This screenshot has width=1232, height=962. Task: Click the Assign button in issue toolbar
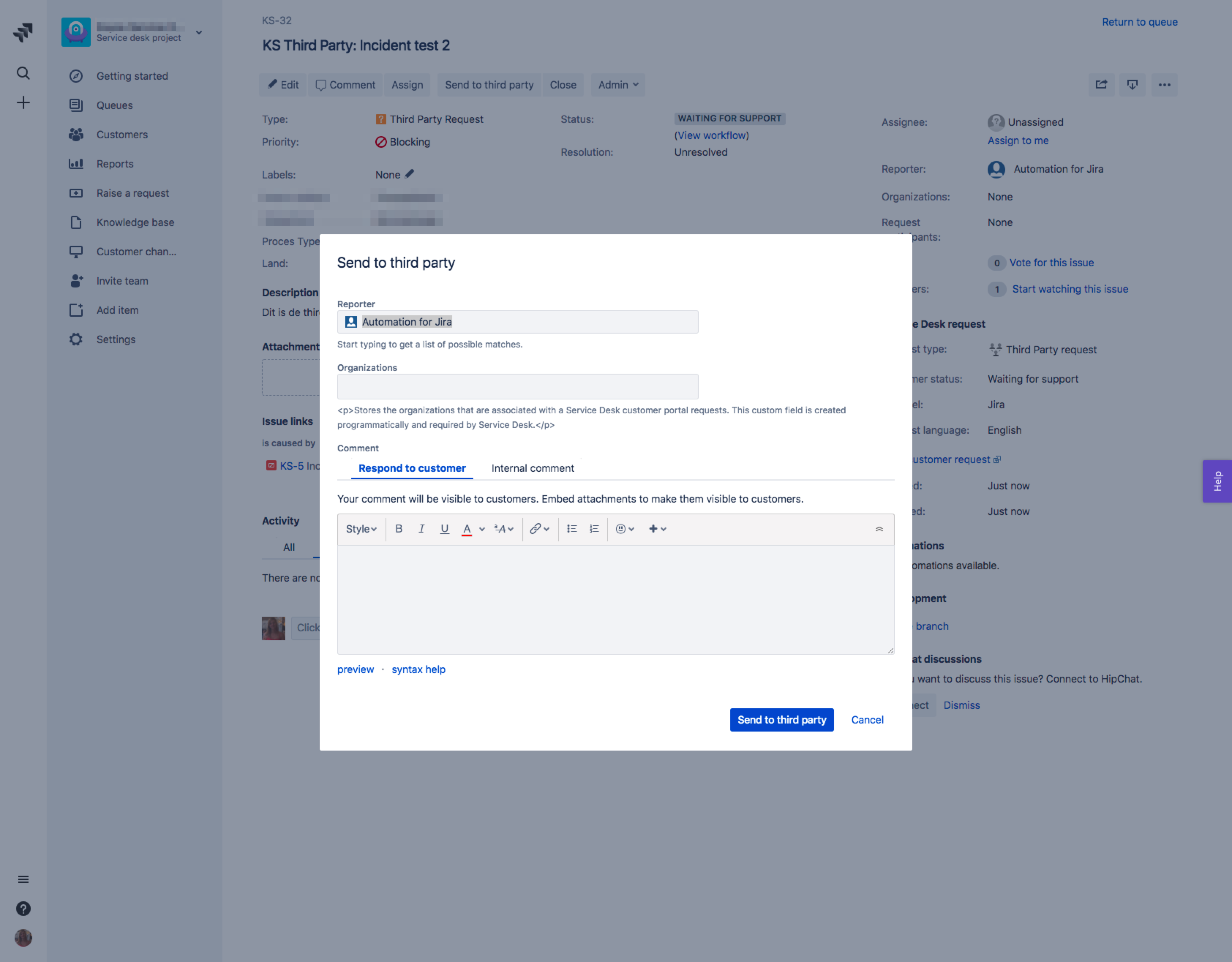coord(407,84)
